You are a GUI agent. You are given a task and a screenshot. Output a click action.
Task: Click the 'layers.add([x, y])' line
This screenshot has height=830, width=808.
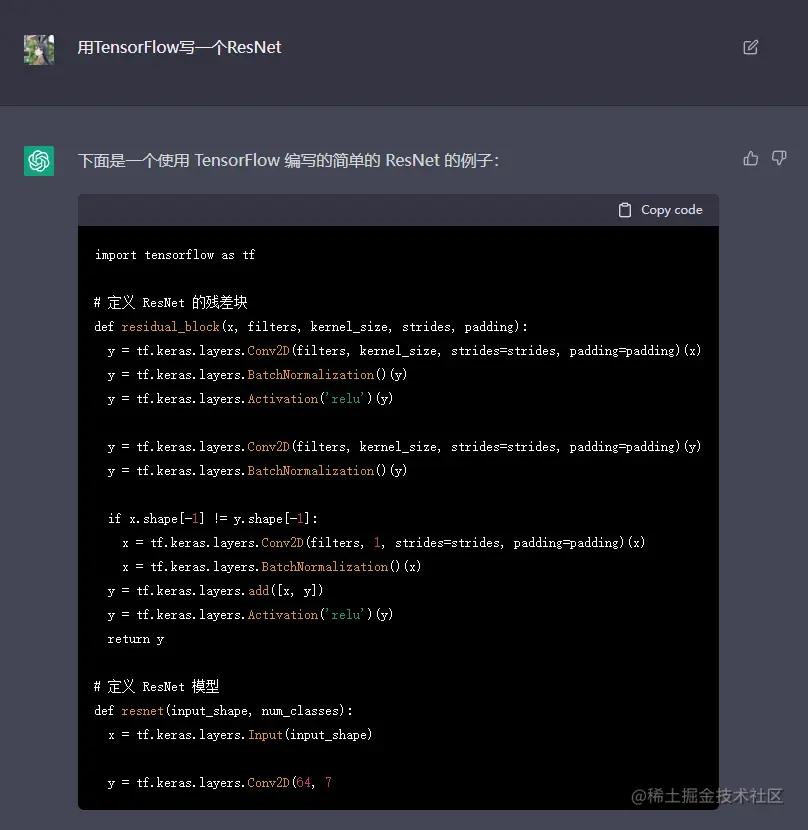(216, 591)
